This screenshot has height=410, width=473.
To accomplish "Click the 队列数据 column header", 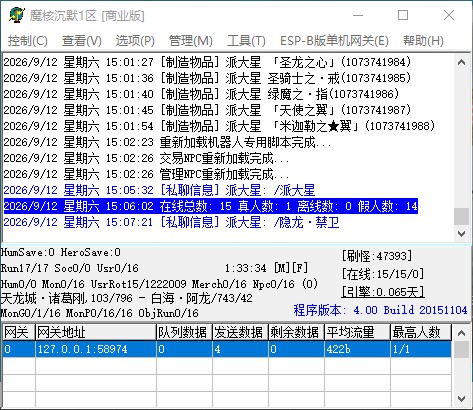I will click(184, 332).
